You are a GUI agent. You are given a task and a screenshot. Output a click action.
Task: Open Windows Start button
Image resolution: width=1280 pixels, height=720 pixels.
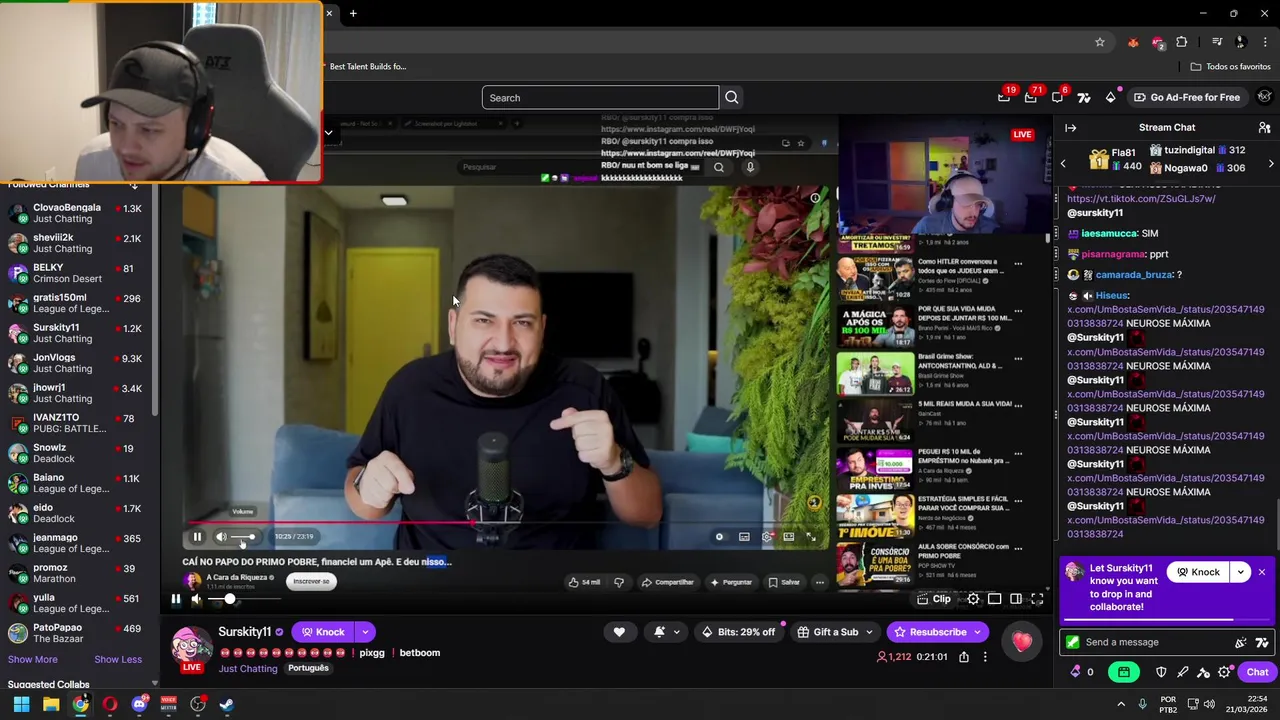coord(21,704)
